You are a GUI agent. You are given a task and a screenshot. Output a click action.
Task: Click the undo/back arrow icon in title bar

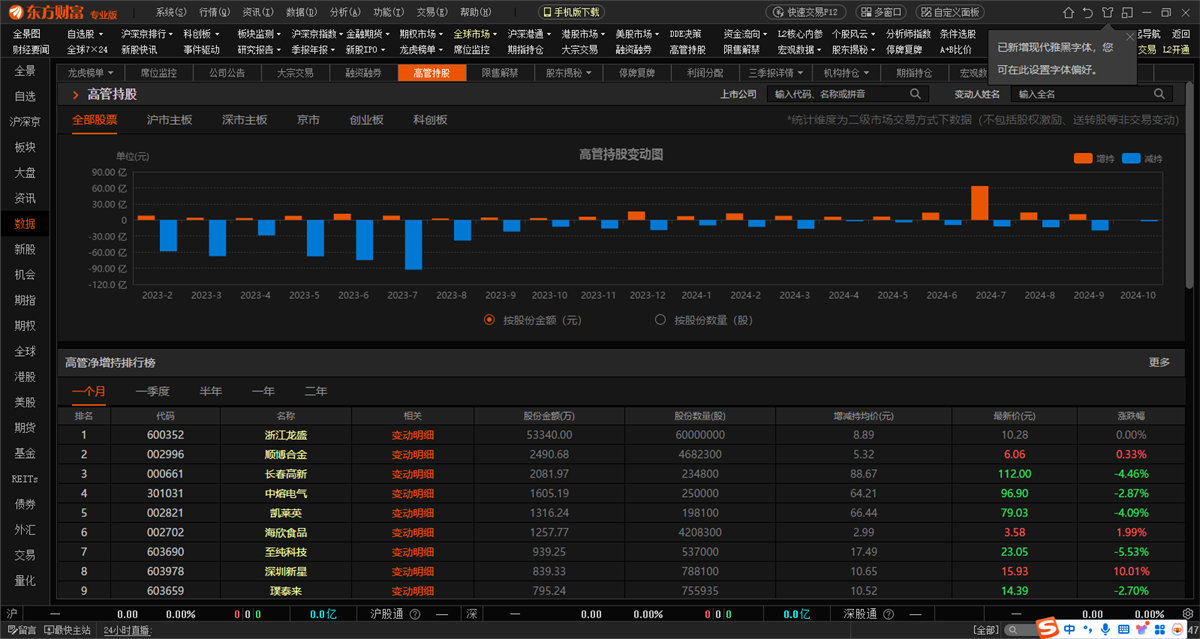pyautogui.click(x=1087, y=12)
